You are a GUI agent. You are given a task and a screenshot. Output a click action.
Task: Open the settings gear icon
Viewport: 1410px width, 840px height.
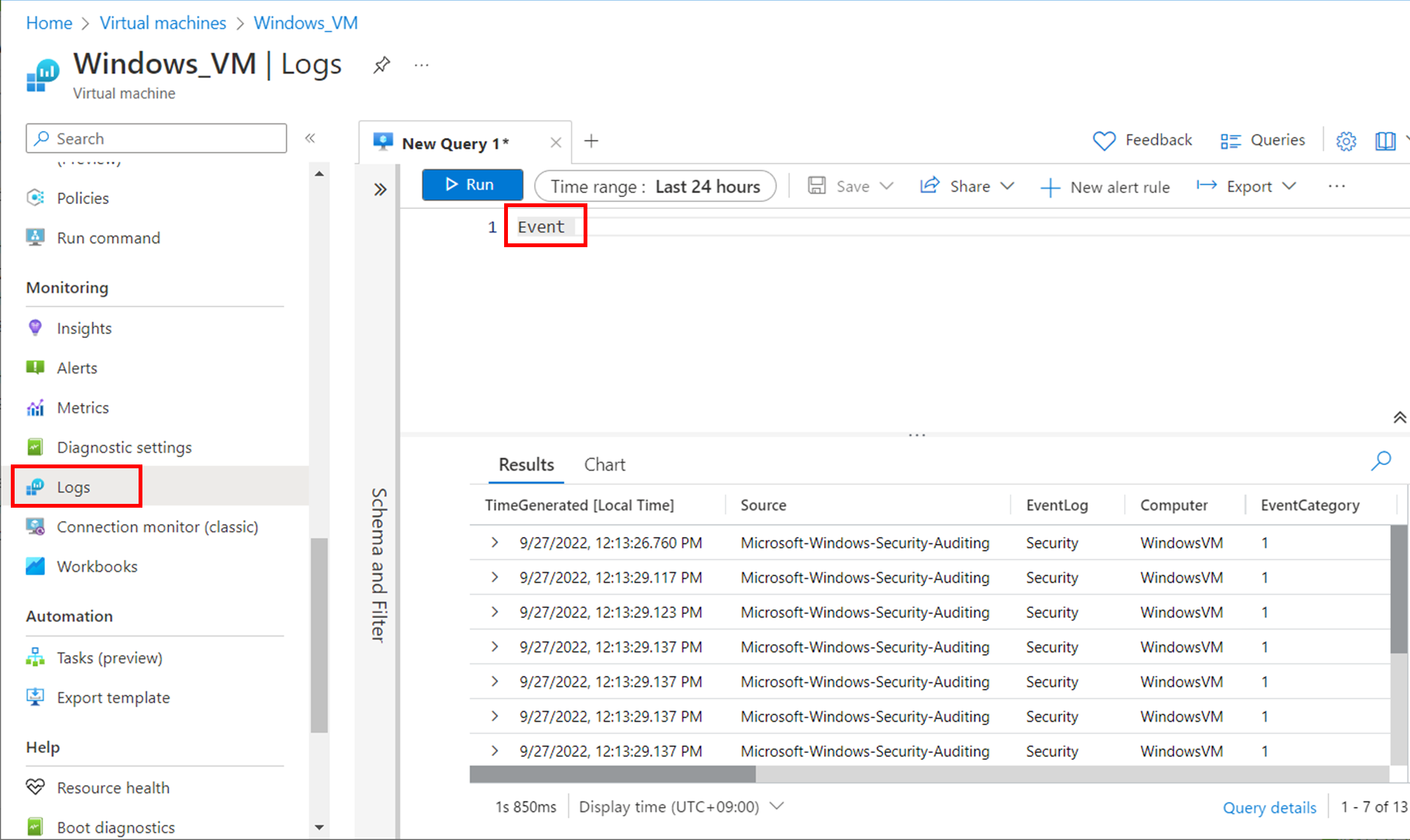[1345, 141]
